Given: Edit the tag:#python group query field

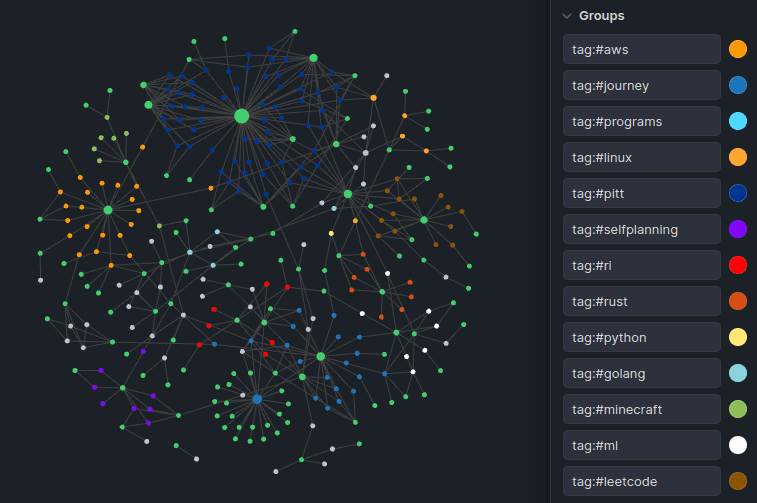Looking at the screenshot, I should coord(642,337).
